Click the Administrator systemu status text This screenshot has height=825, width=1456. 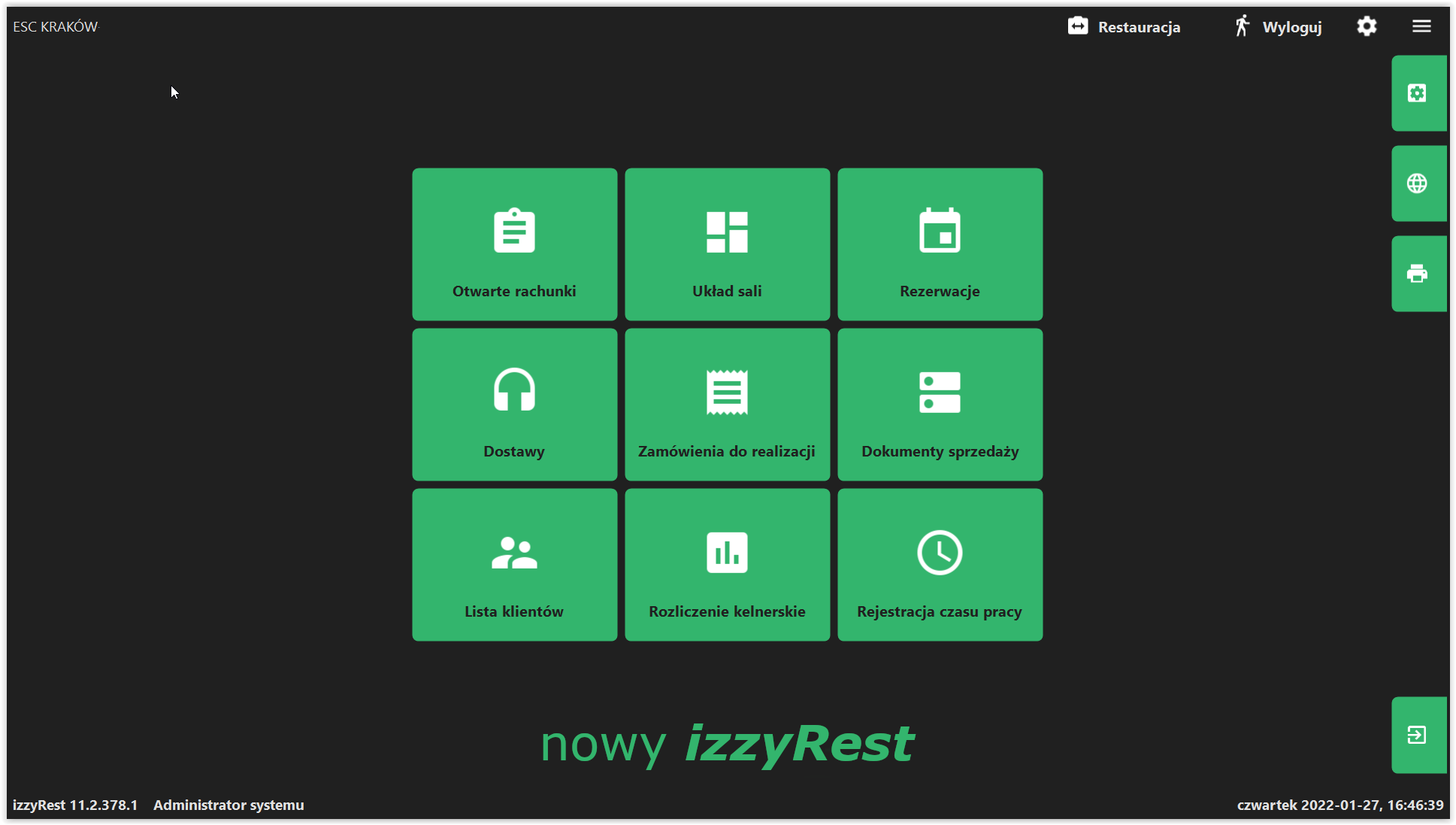(229, 805)
